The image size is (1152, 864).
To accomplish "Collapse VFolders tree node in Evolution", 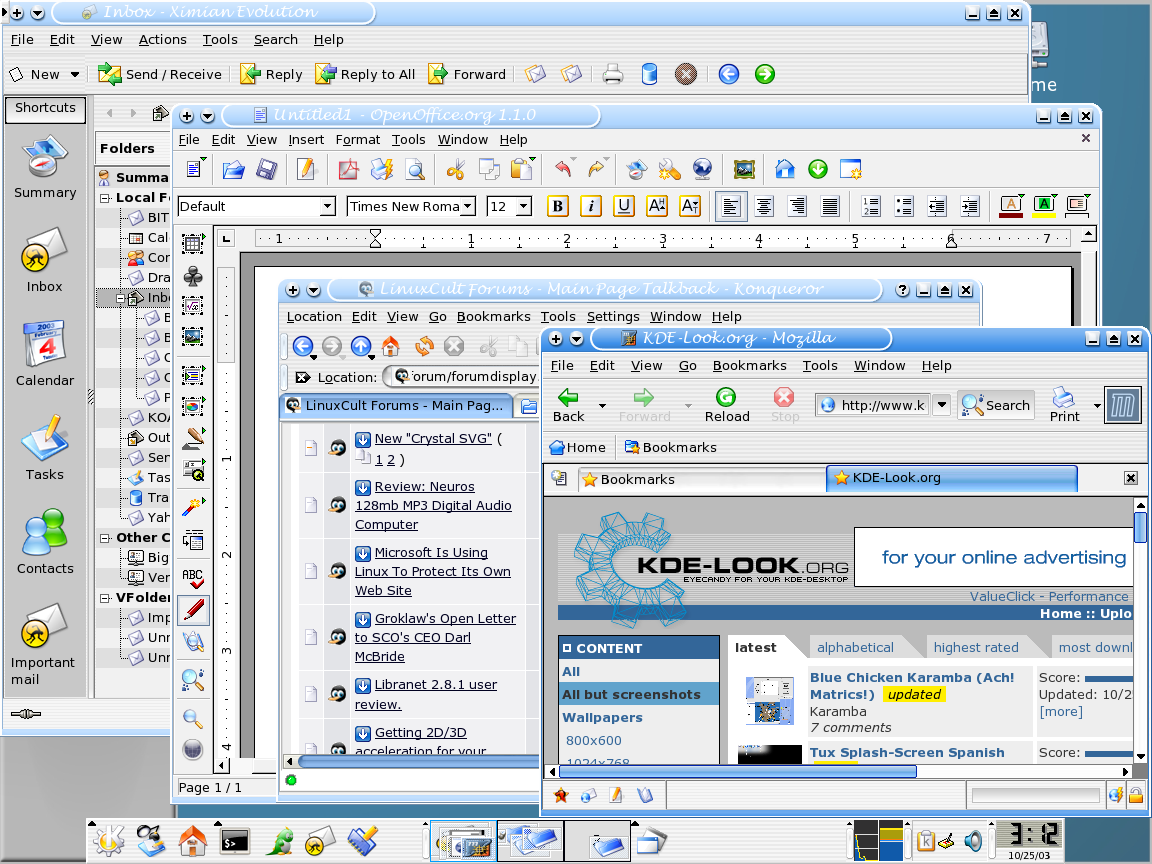I will point(105,598).
